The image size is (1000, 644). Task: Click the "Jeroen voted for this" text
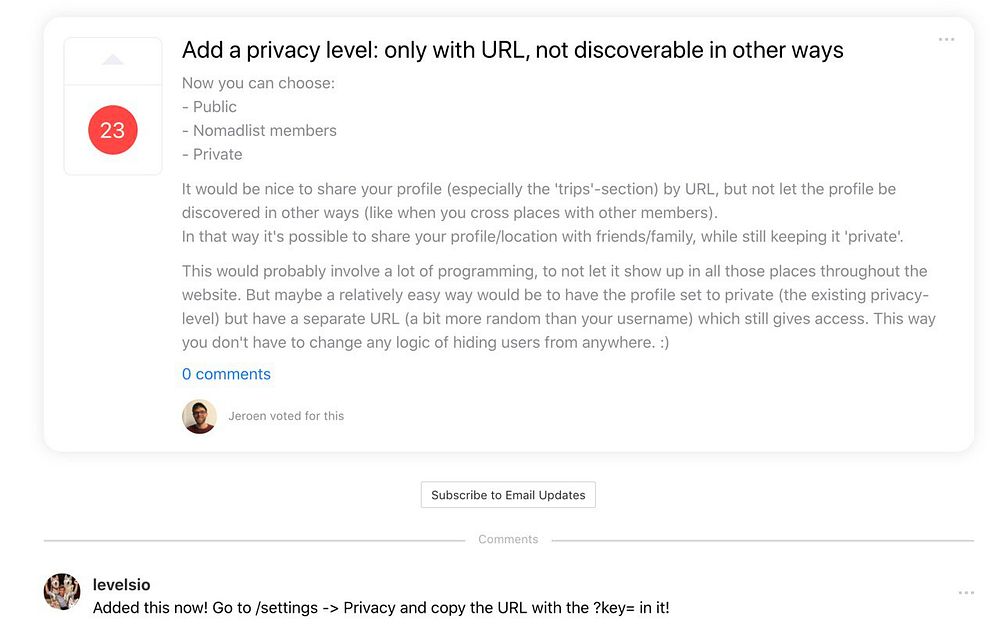point(286,416)
